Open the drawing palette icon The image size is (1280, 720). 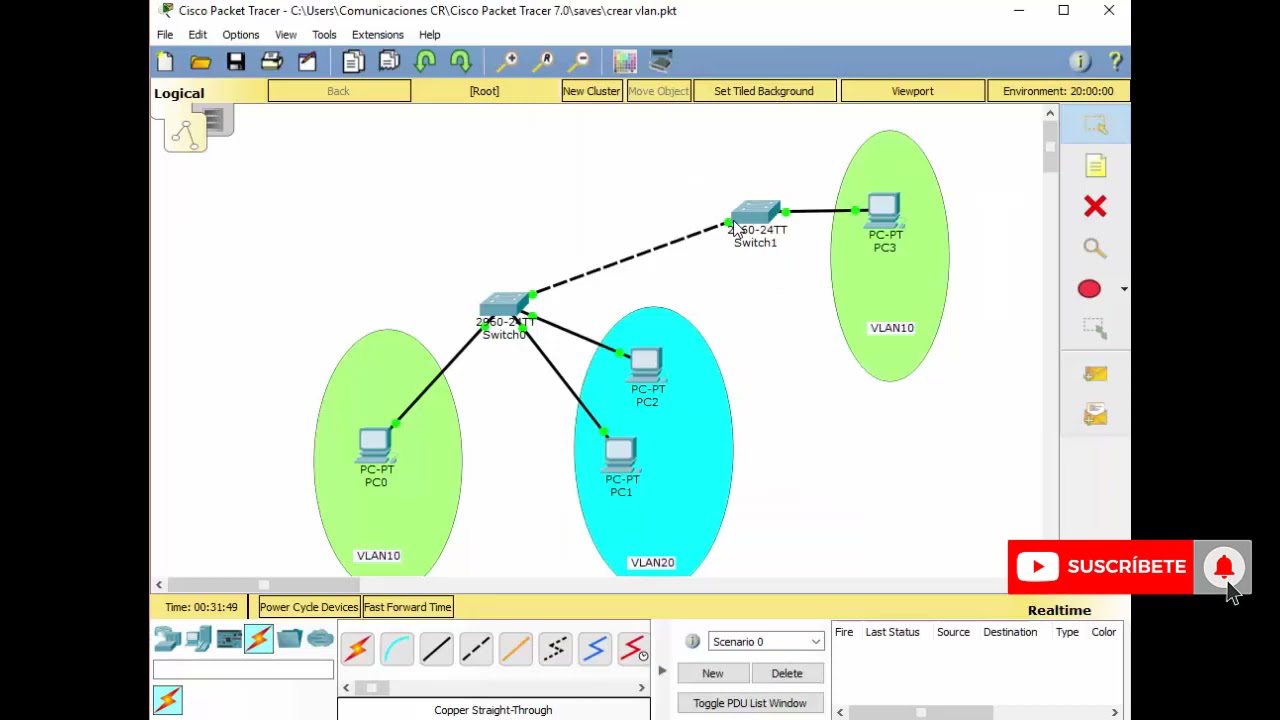tap(625, 62)
